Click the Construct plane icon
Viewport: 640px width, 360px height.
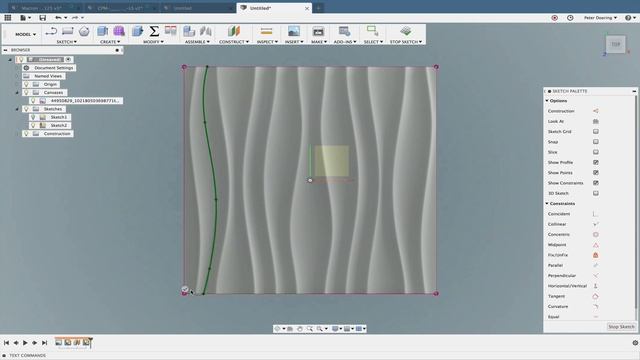(234, 31)
